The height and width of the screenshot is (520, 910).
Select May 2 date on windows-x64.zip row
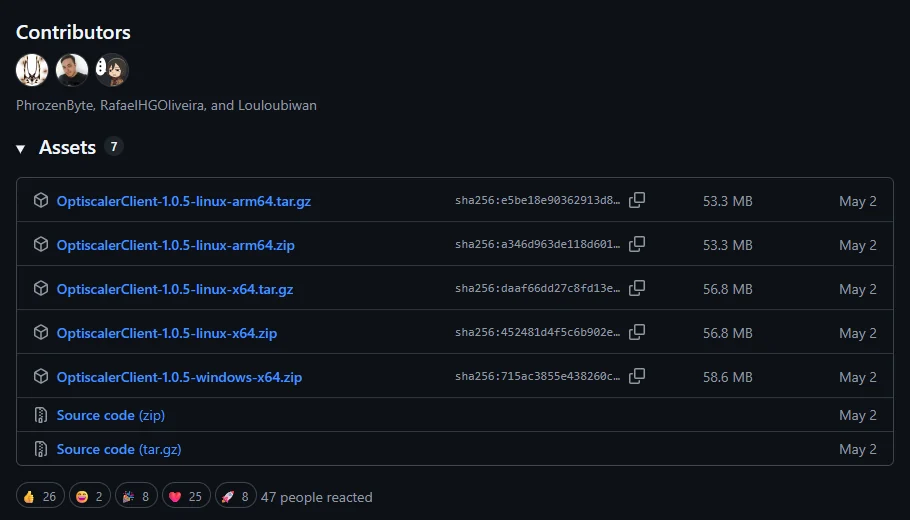[x=858, y=377]
